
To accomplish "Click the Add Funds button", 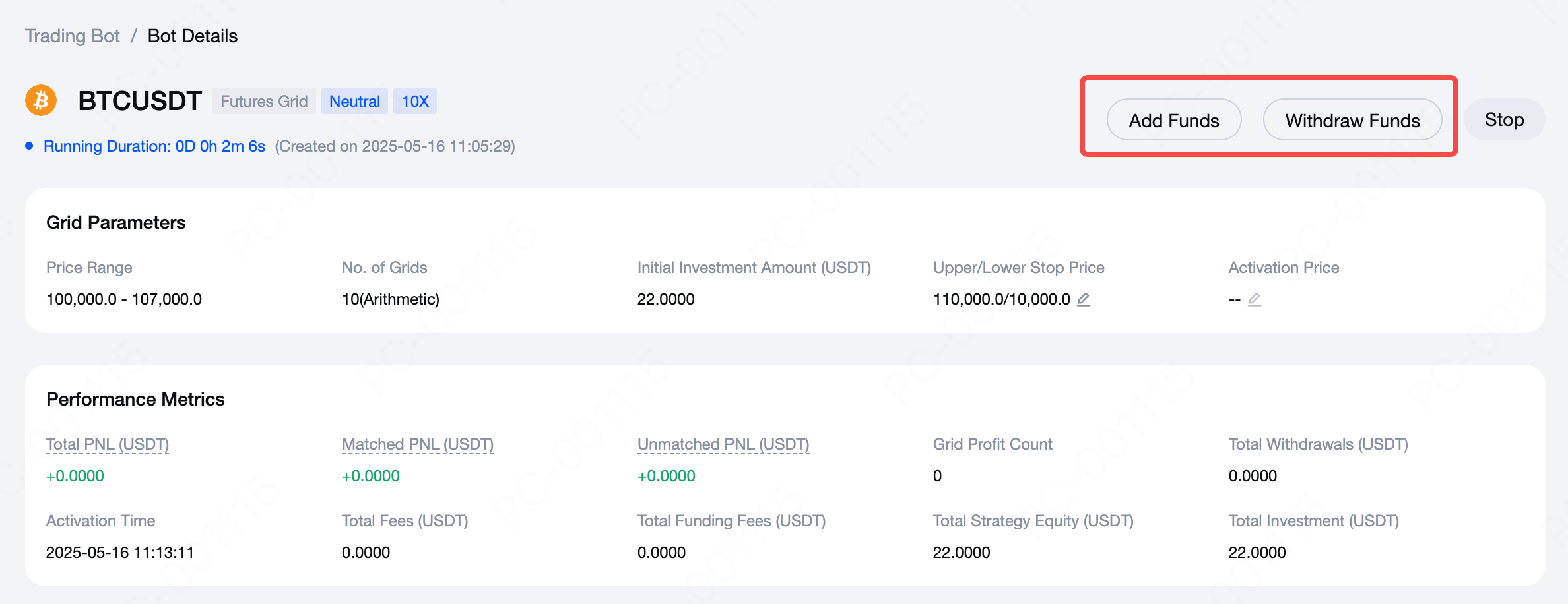I will (x=1173, y=120).
